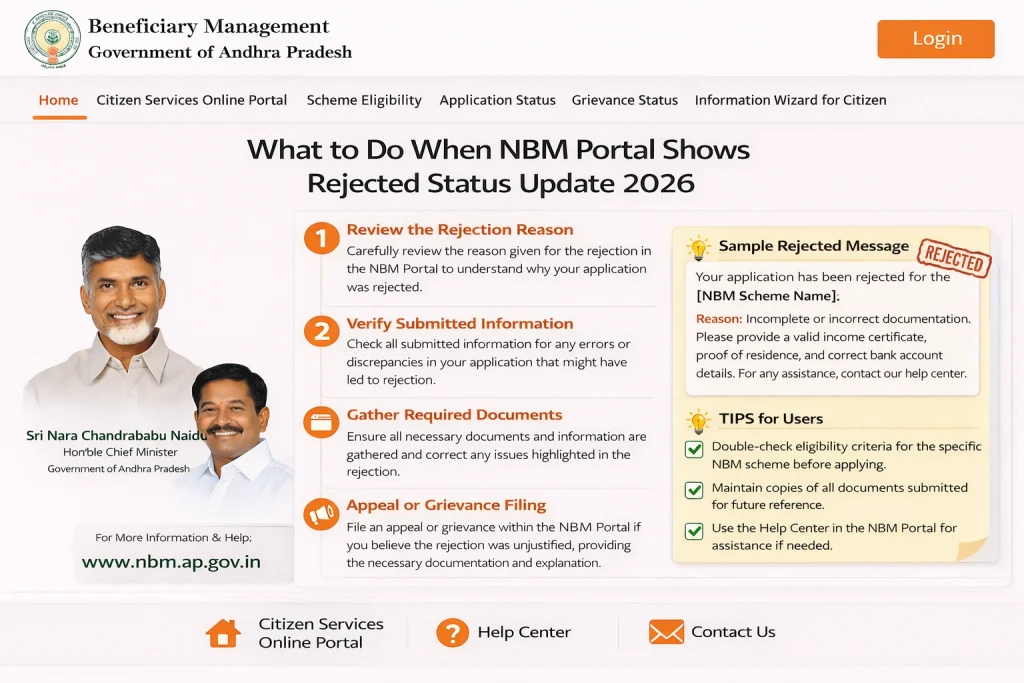Viewport: 1024px width, 683px height.
Task: Click the Verify Submitted Information heading
Action: point(460,323)
